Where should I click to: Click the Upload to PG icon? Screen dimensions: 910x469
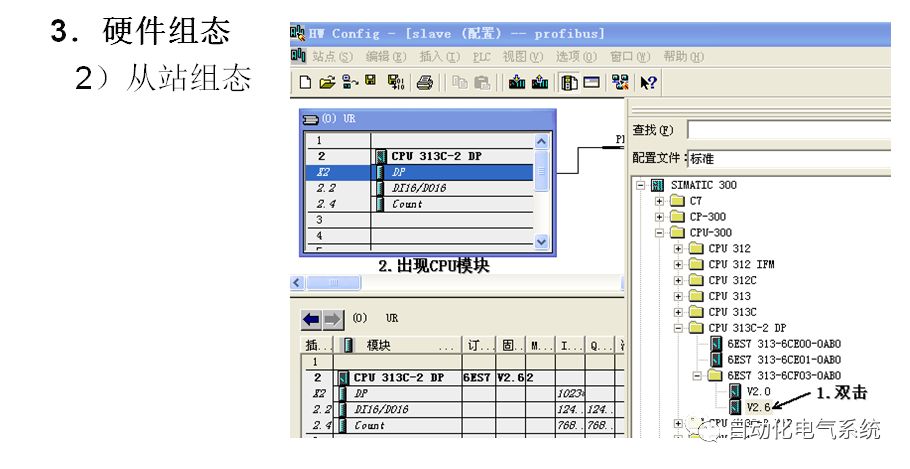540,82
